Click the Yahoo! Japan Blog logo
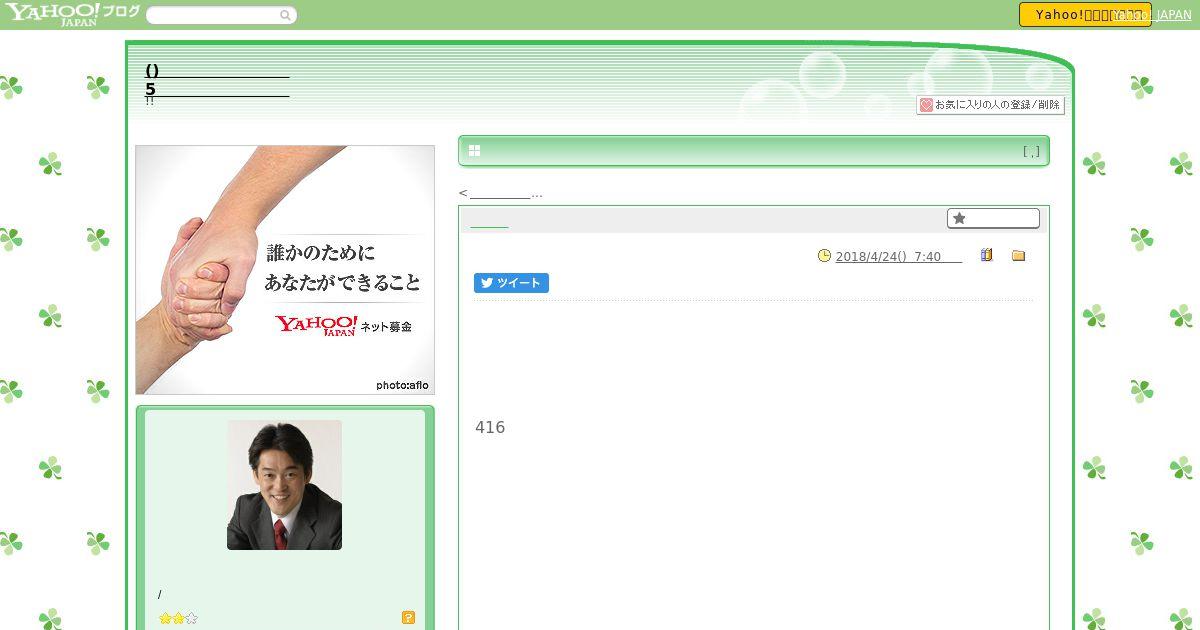This screenshot has width=1200, height=630. click(72, 14)
